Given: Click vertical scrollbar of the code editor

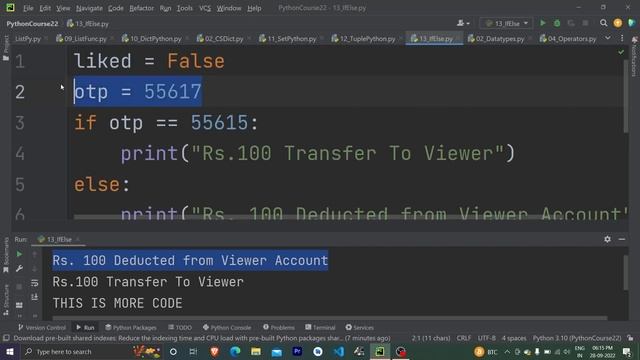Looking at the screenshot, I should coord(626,96).
